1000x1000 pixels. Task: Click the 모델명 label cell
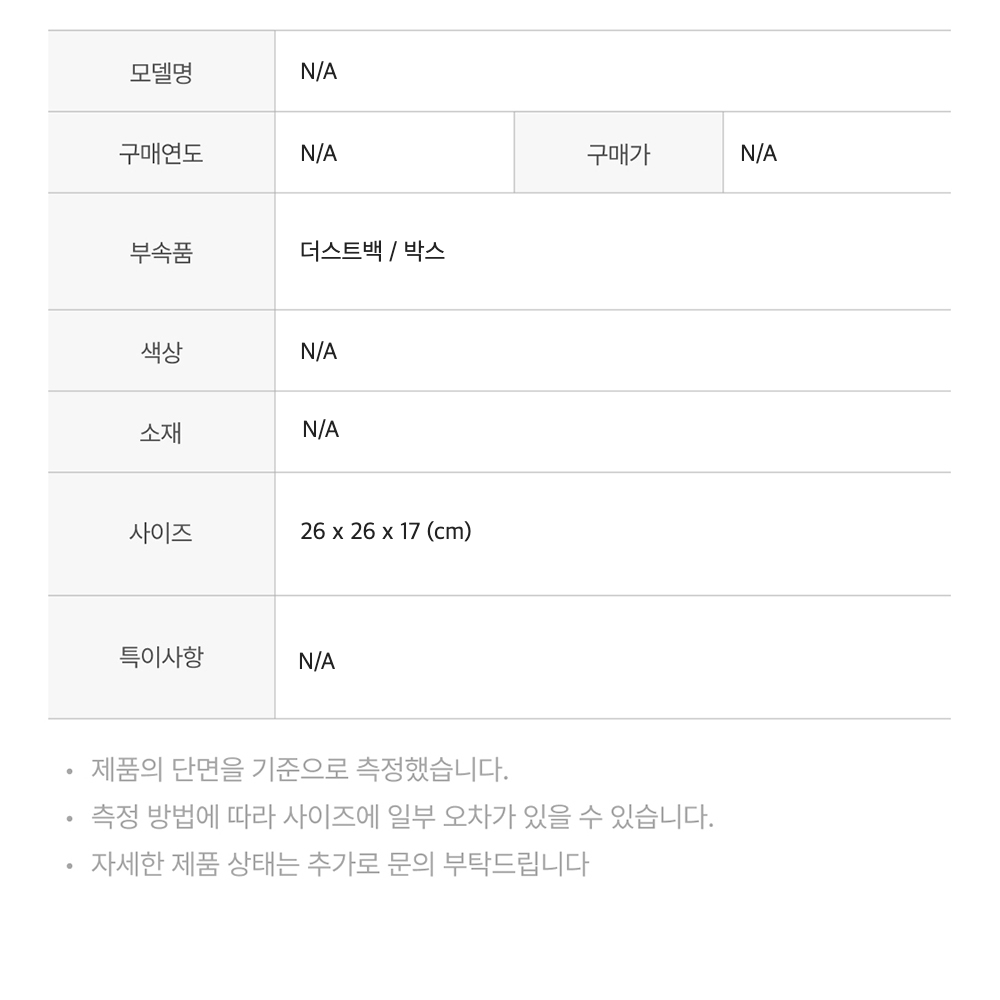pyautogui.click(x=161, y=71)
